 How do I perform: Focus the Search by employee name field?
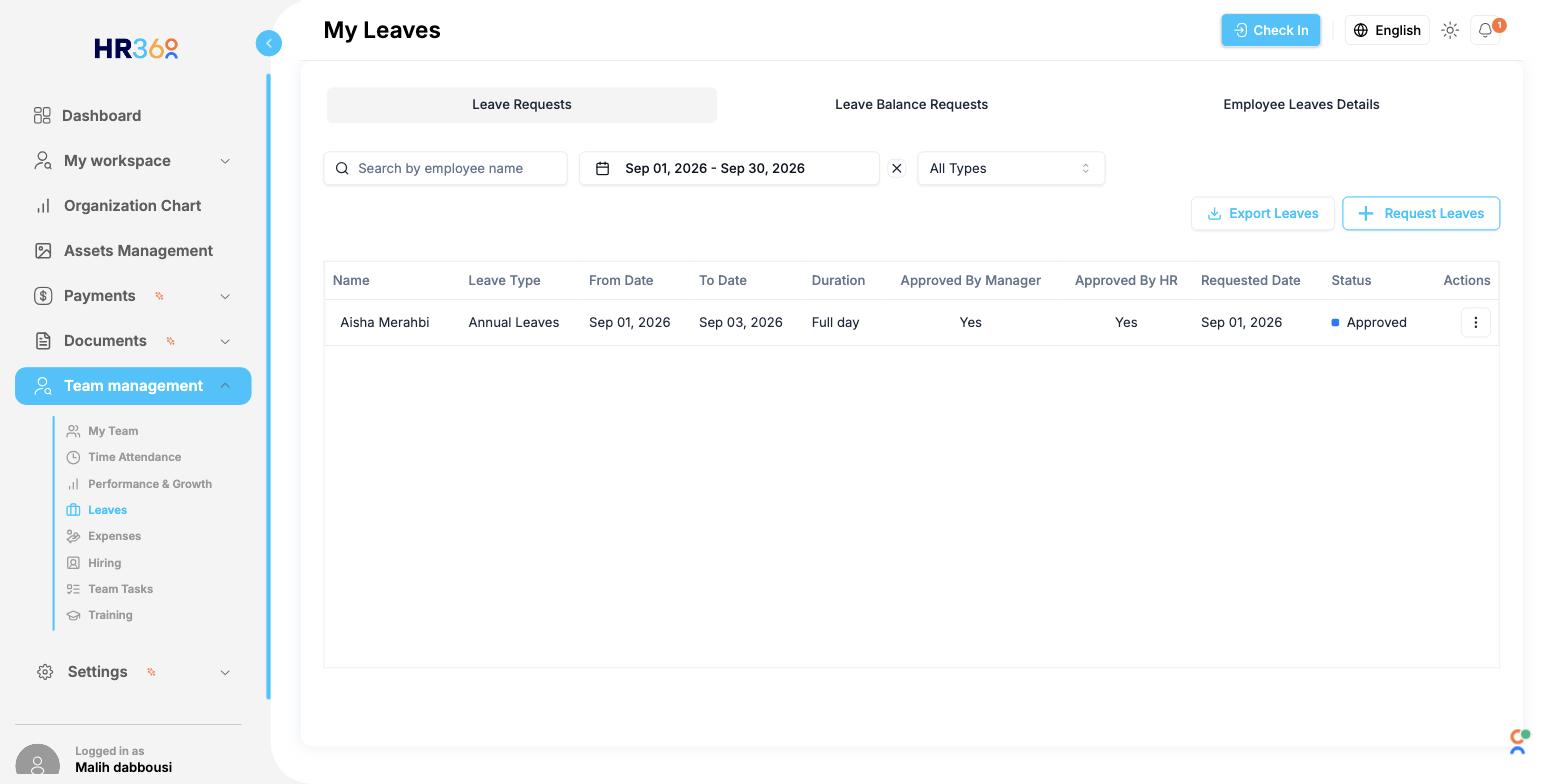(445, 168)
